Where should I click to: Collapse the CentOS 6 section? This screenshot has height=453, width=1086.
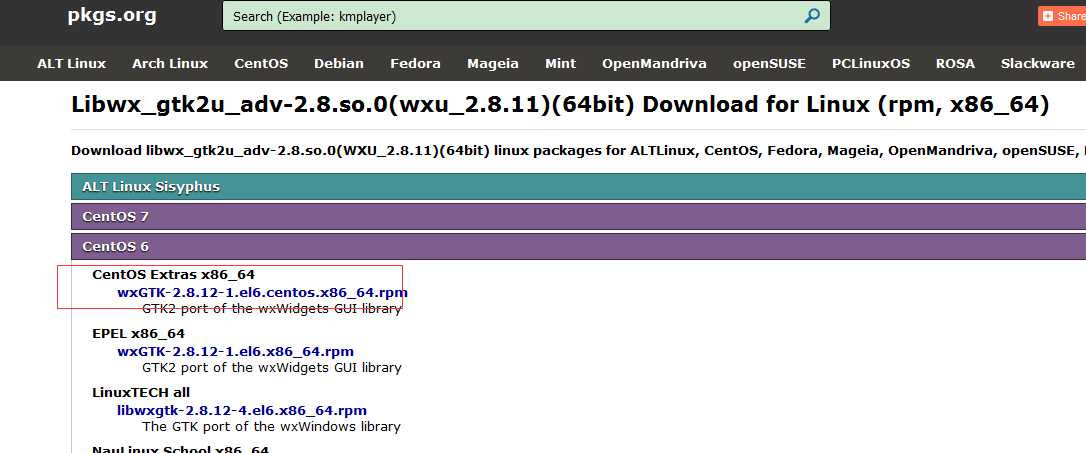[578, 247]
